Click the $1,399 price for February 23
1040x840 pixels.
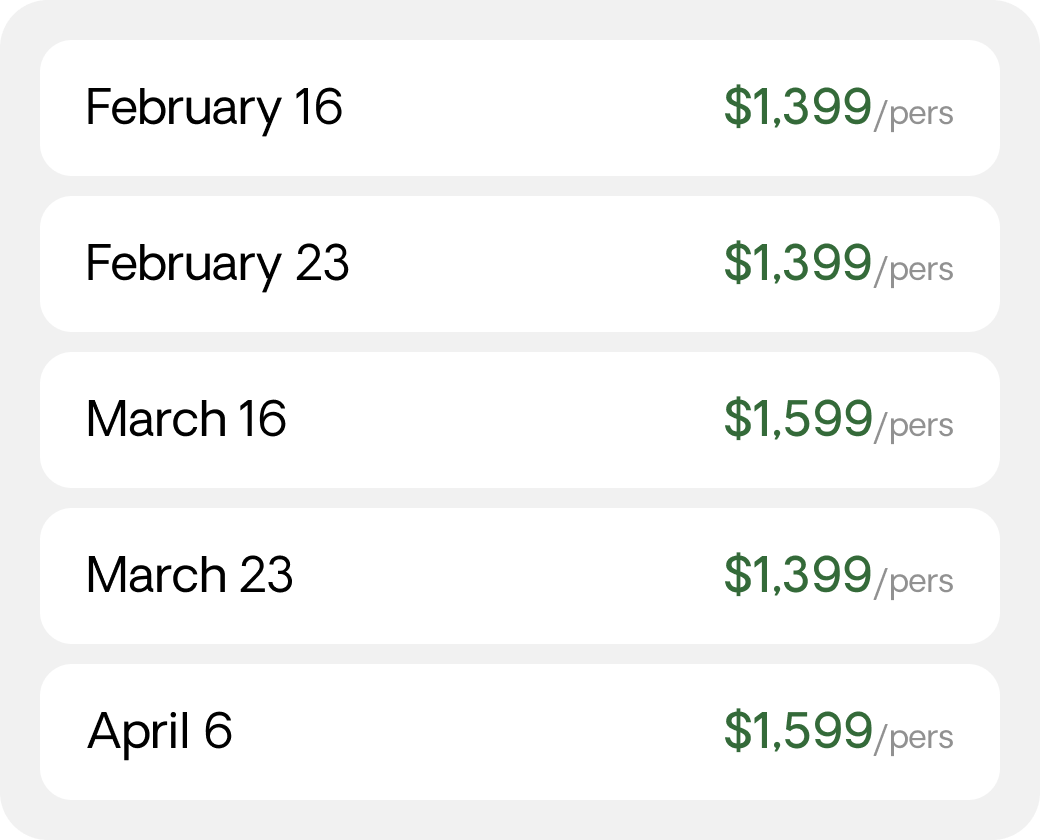[797, 263]
